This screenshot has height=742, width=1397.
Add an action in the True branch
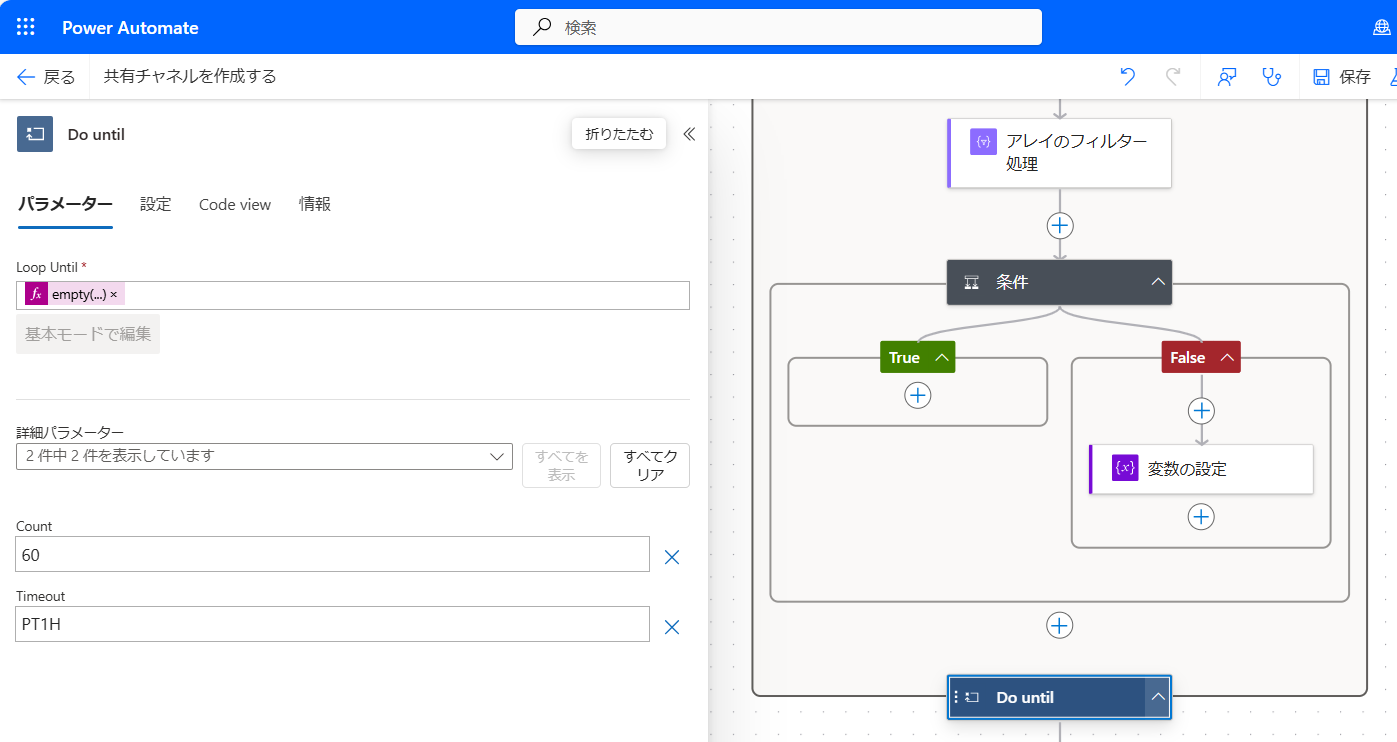pos(918,396)
